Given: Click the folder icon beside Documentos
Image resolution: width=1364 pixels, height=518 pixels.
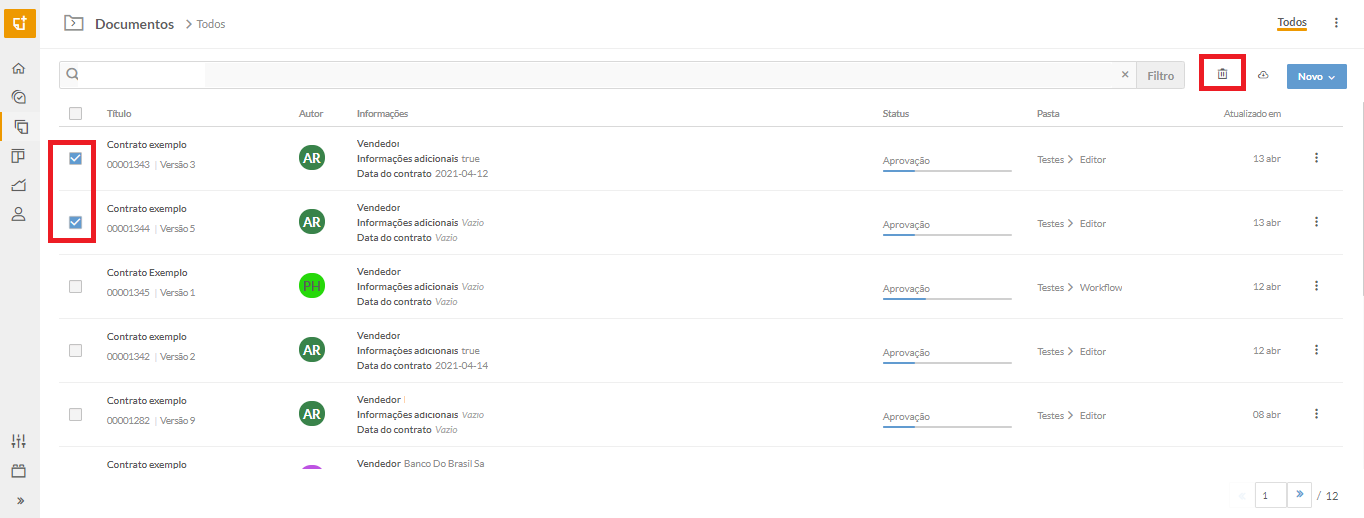Looking at the screenshot, I should [x=73, y=23].
